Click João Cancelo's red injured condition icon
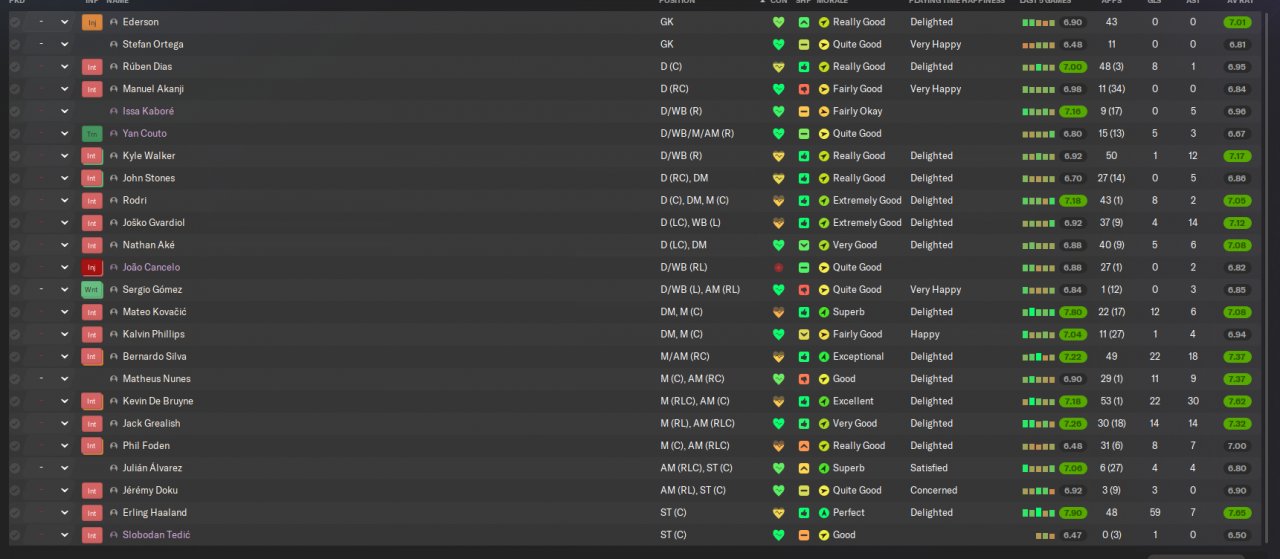 (779, 268)
